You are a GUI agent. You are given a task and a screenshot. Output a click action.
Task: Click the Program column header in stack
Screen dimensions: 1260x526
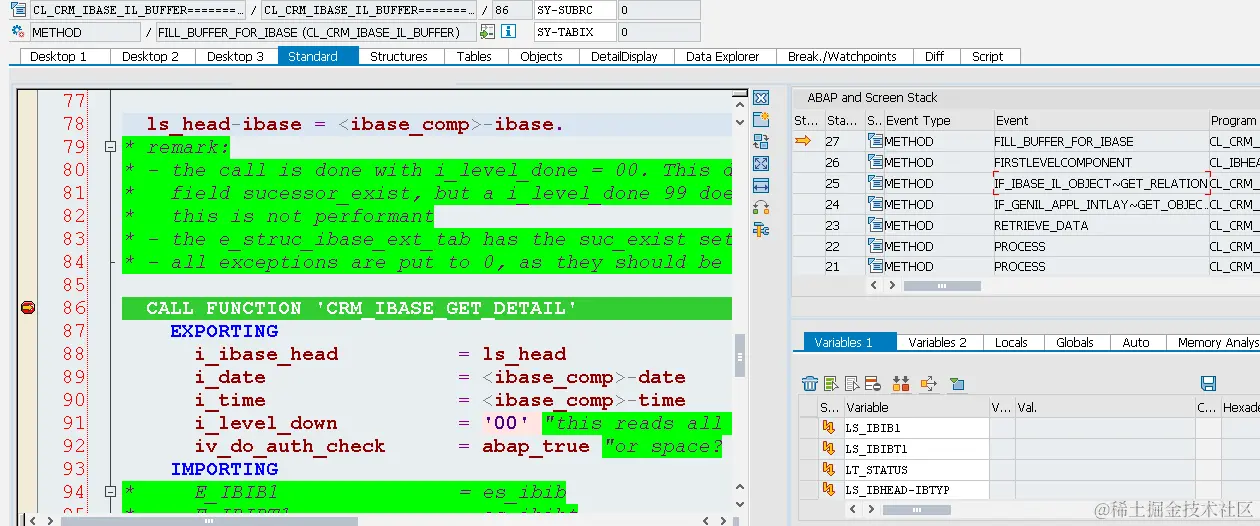click(1233, 120)
